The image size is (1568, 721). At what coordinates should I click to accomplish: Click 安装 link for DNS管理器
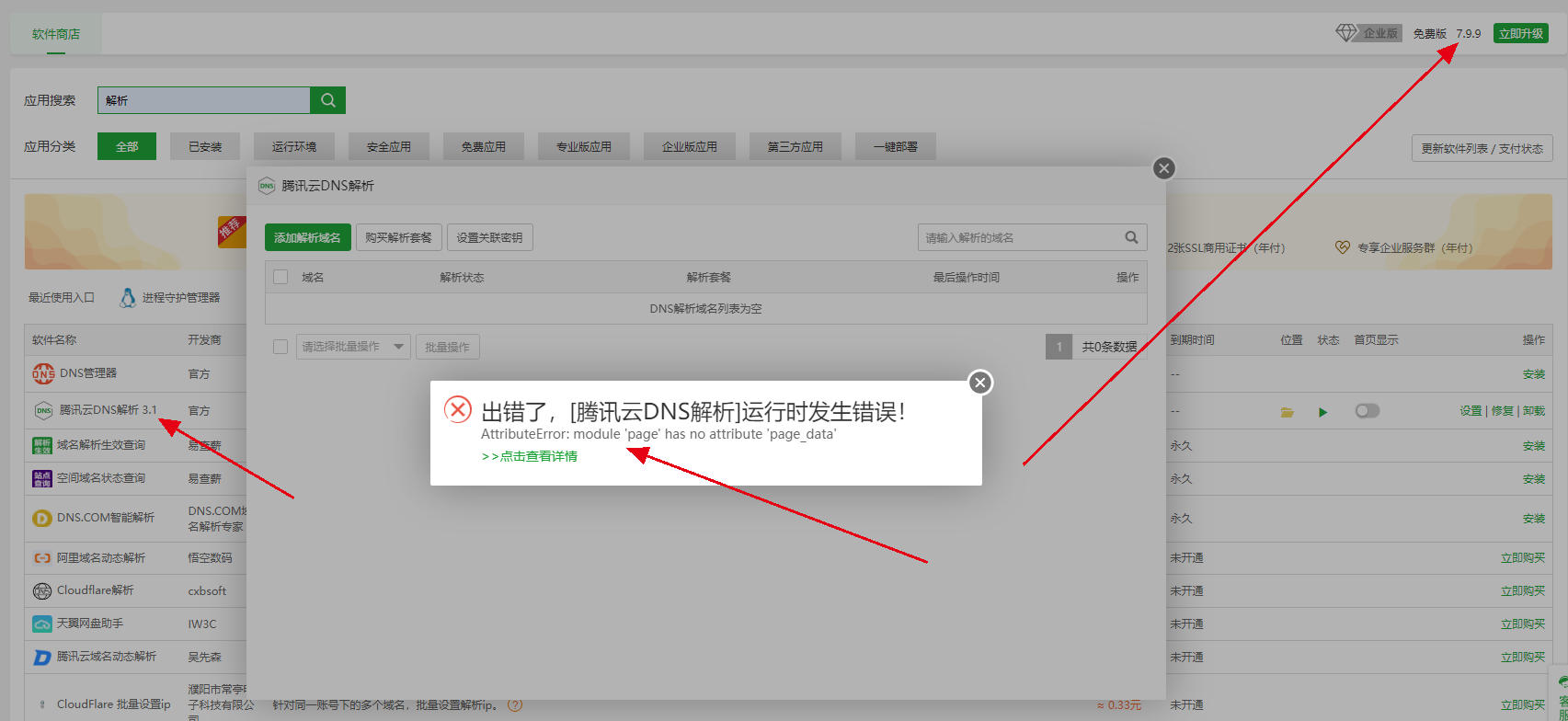pyautogui.click(x=1534, y=374)
